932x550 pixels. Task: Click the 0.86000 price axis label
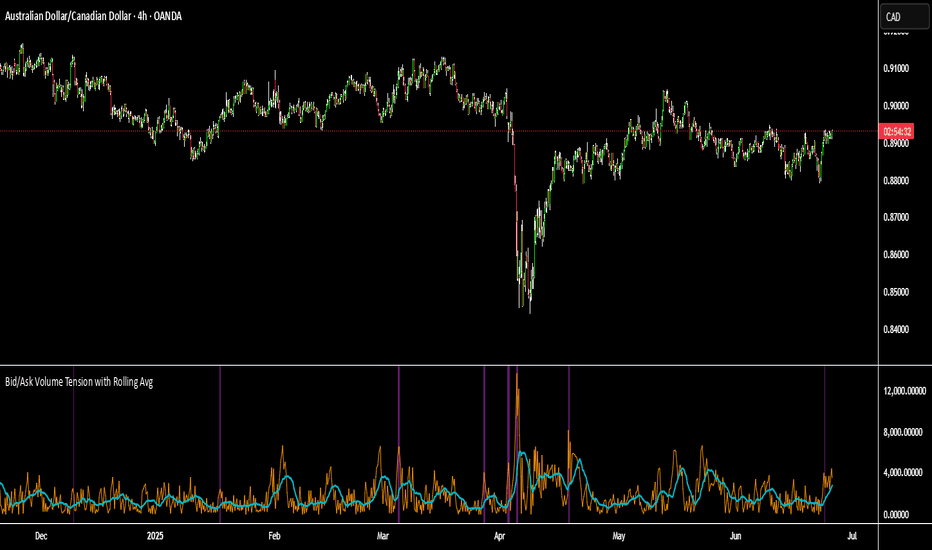(896, 254)
